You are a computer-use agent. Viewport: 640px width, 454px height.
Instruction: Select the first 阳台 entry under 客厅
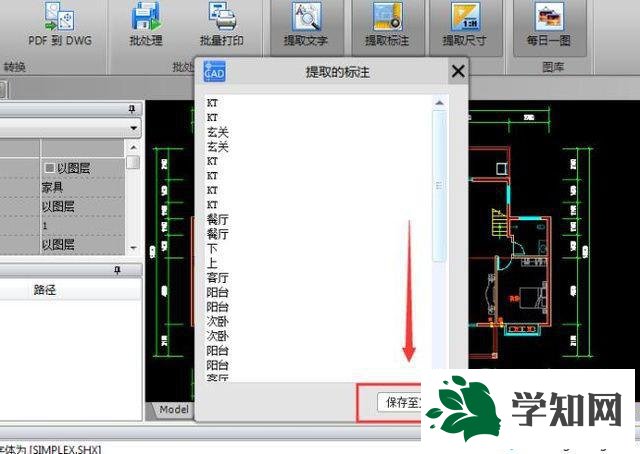coord(217,292)
